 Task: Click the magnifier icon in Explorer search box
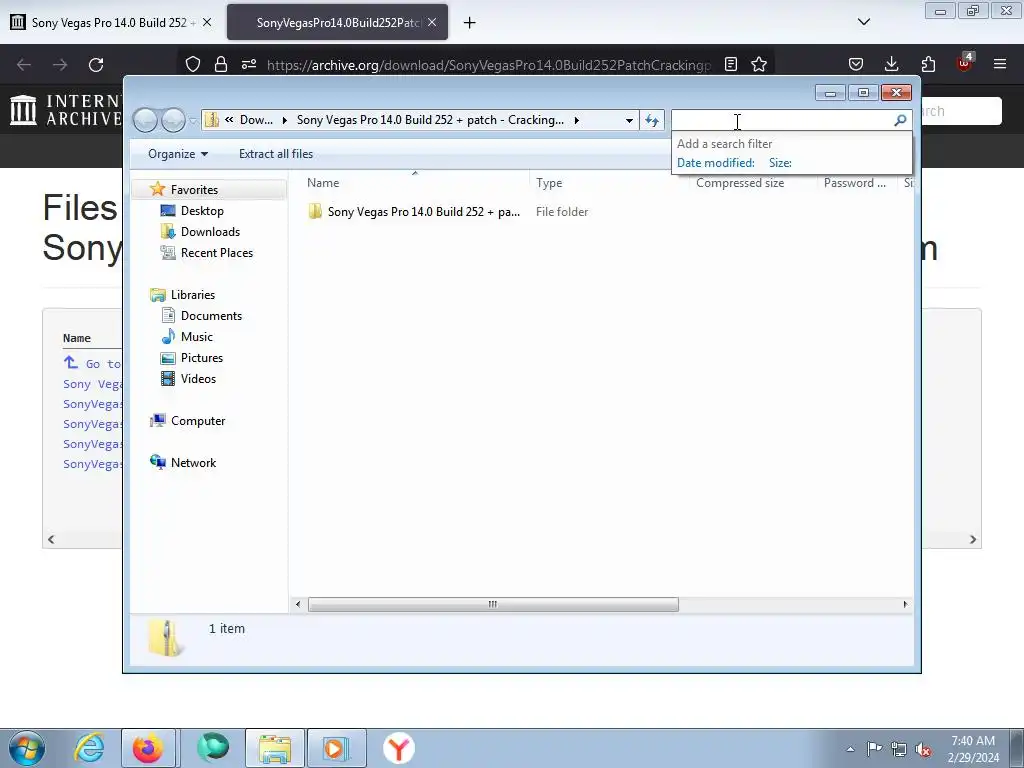[x=900, y=120]
